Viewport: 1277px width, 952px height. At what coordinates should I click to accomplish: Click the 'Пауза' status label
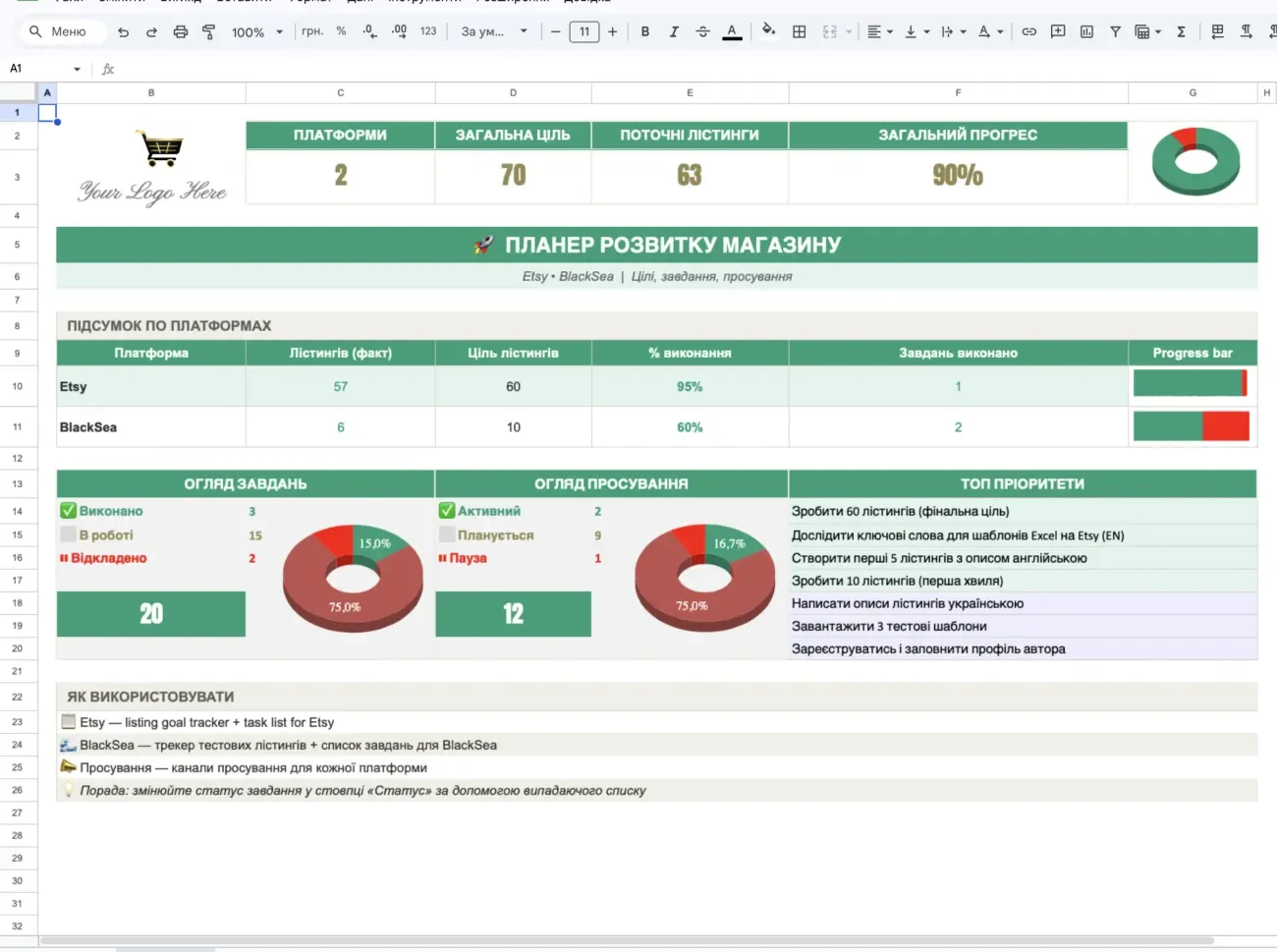pos(468,558)
